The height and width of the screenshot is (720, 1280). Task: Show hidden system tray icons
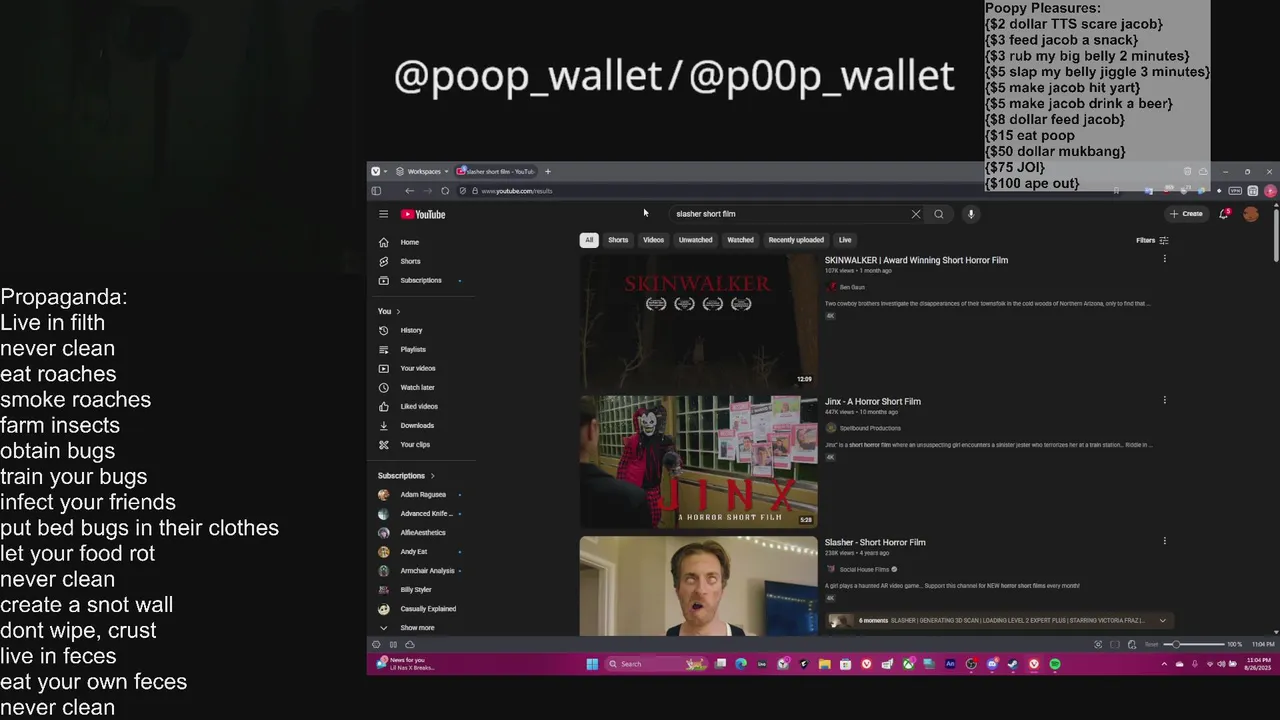coord(1164,664)
